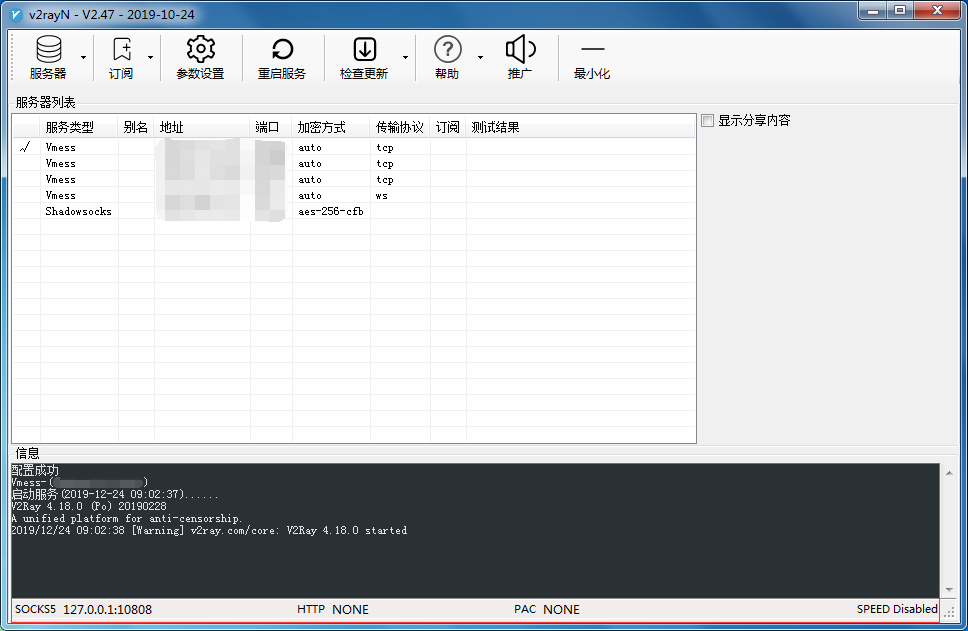Select the Shadowsocks server row

tap(354, 211)
